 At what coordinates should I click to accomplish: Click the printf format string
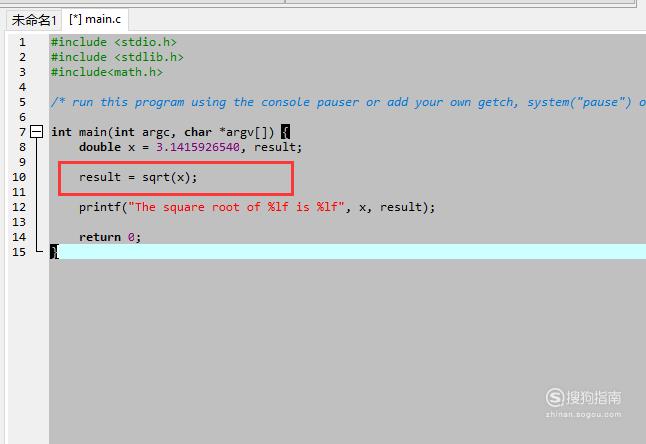(x=236, y=207)
